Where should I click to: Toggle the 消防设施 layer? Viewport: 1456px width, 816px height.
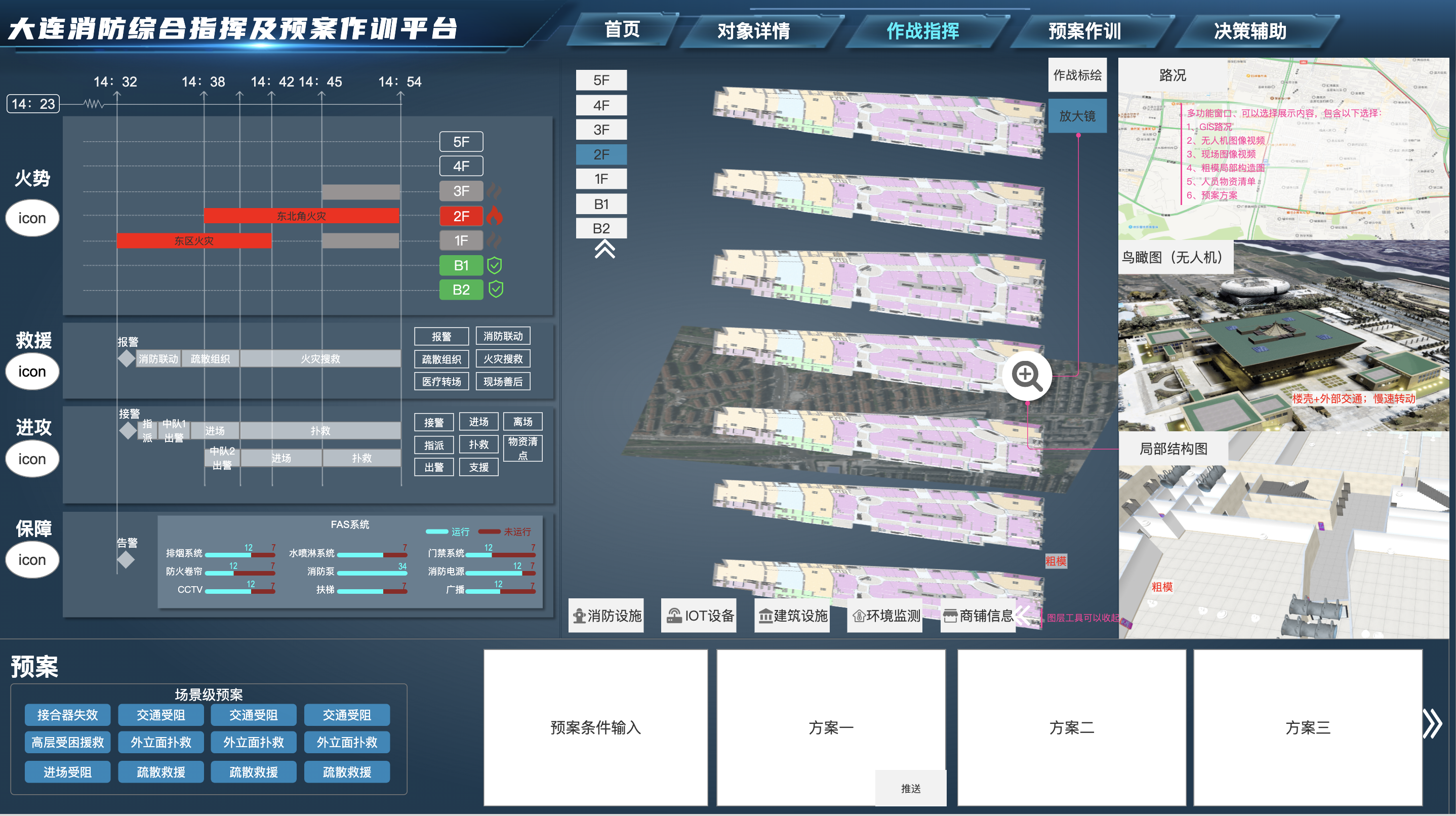[x=606, y=616]
